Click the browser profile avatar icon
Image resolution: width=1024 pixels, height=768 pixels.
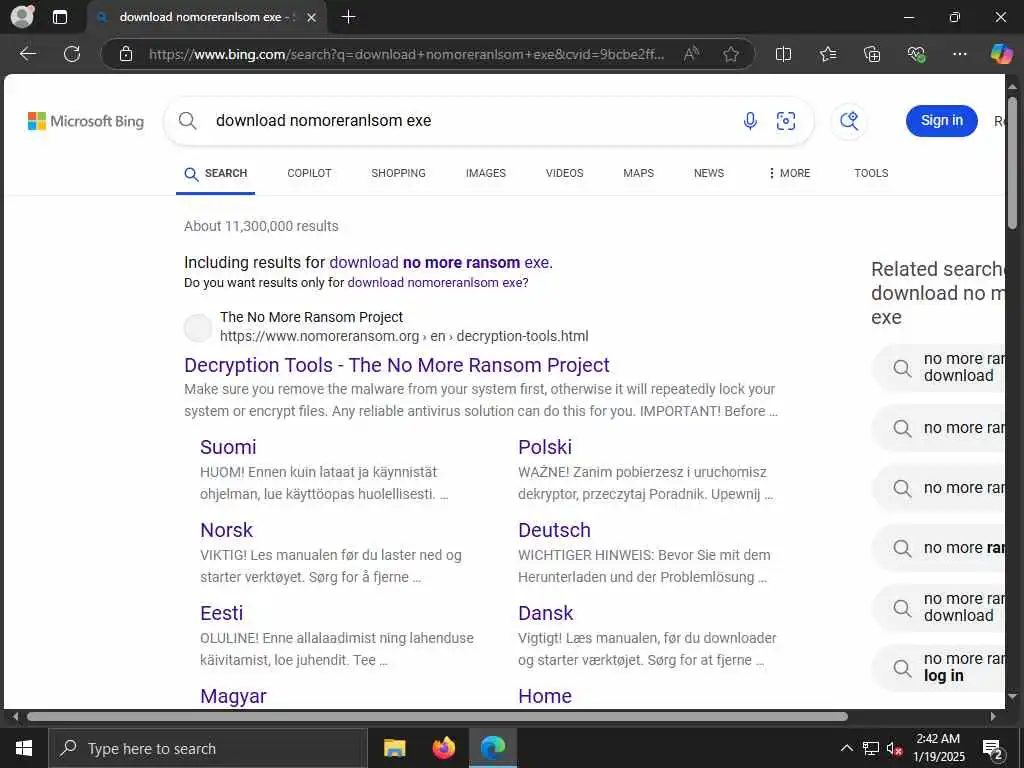tap(23, 17)
